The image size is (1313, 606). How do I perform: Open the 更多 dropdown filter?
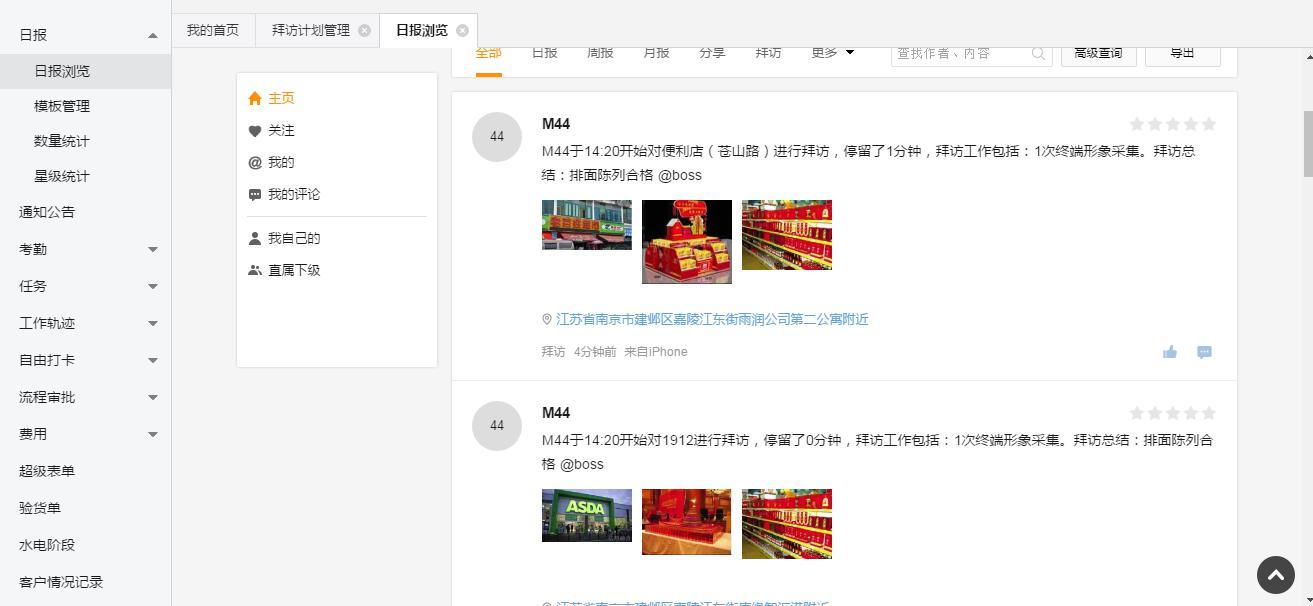pos(832,53)
